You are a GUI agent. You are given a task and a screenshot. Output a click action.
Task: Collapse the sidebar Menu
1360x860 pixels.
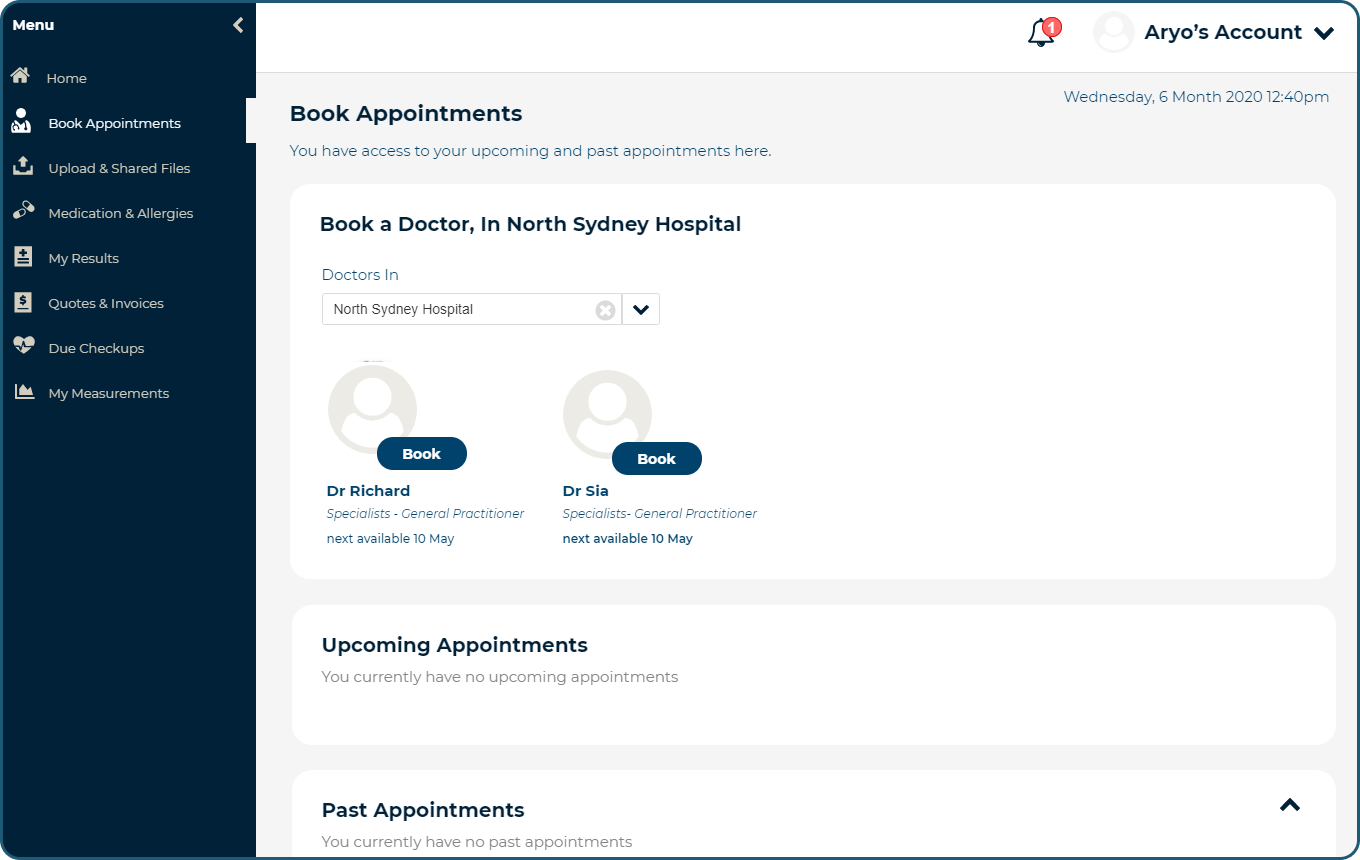click(x=237, y=24)
